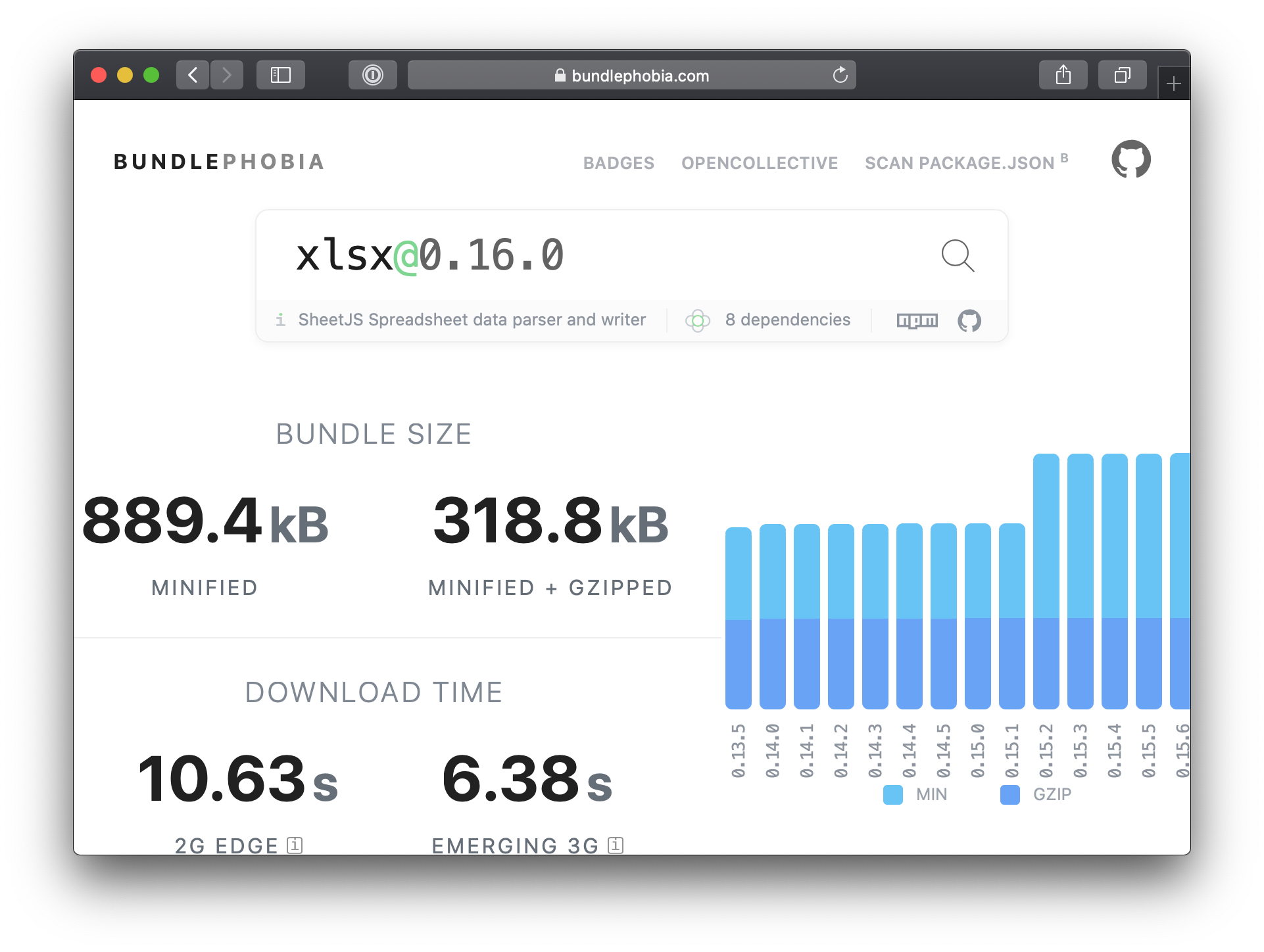The image size is (1264, 952).
Task: Open the npm package page icon
Action: pos(917,320)
